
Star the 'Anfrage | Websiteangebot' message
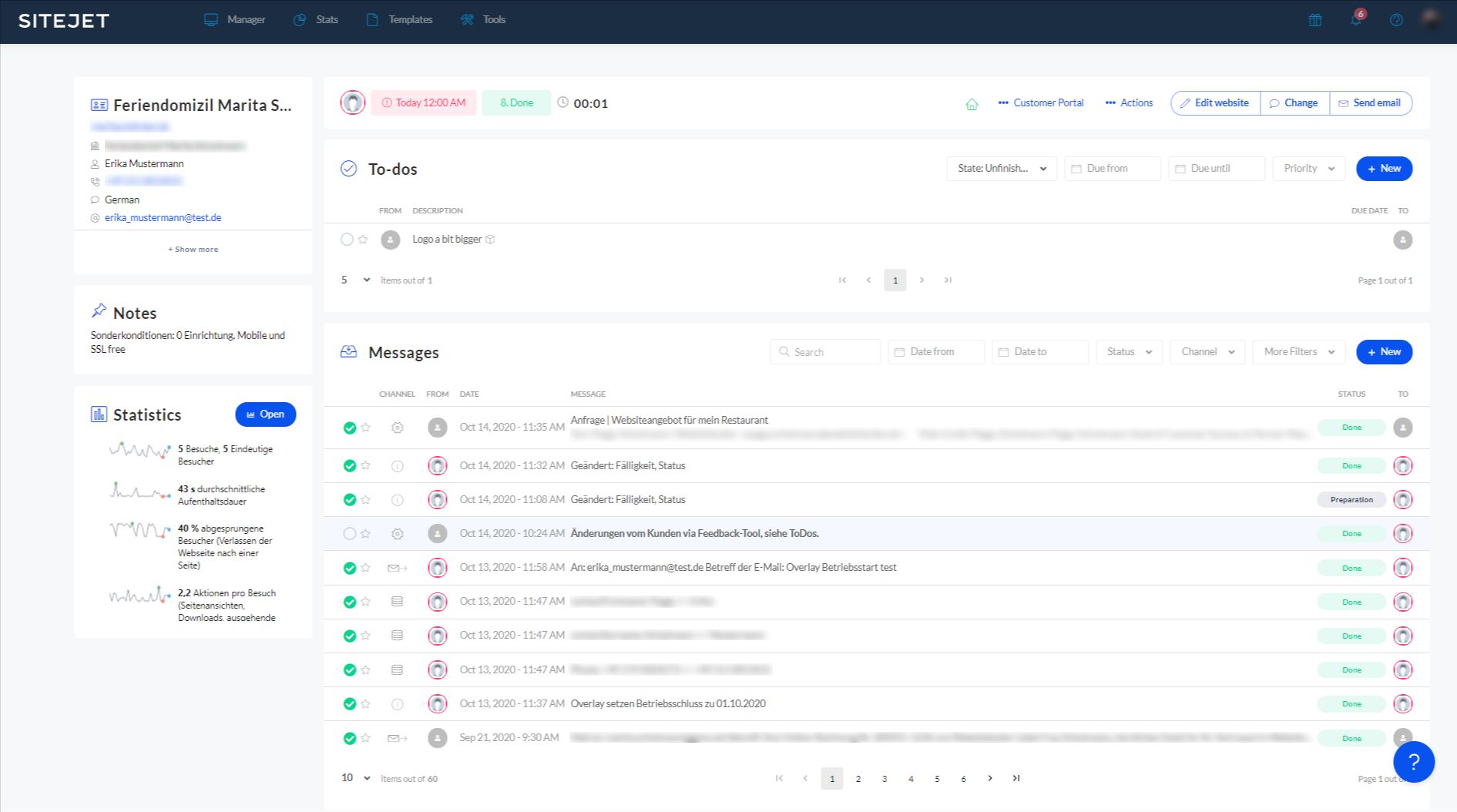[366, 428]
